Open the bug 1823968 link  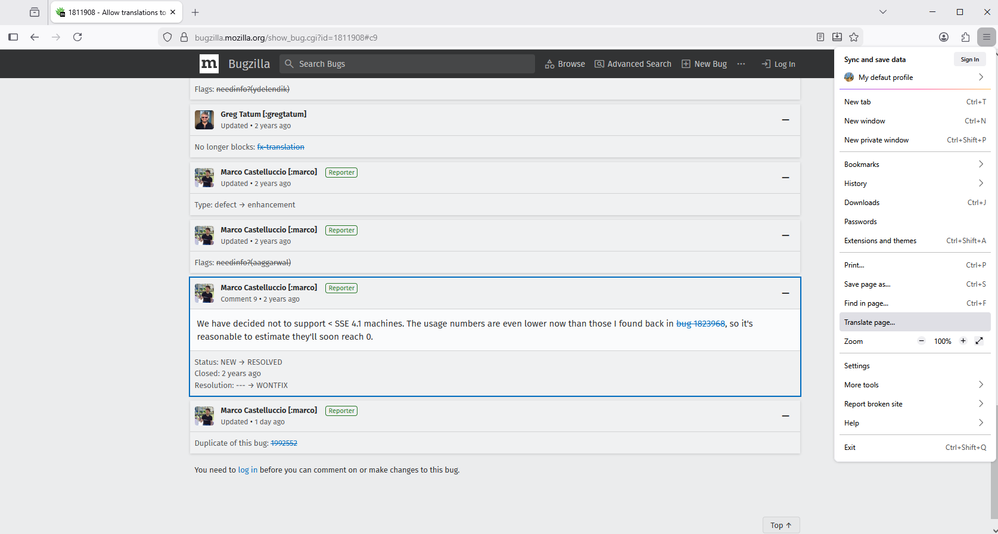[700, 324]
